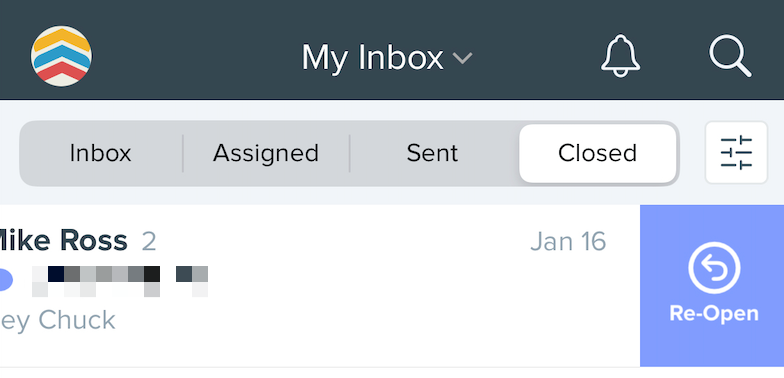Image resolution: width=784 pixels, height=378 pixels.
Task: Click the circular Re-Open arrow icon
Action: pyautogui.click(x=714, y=268)
